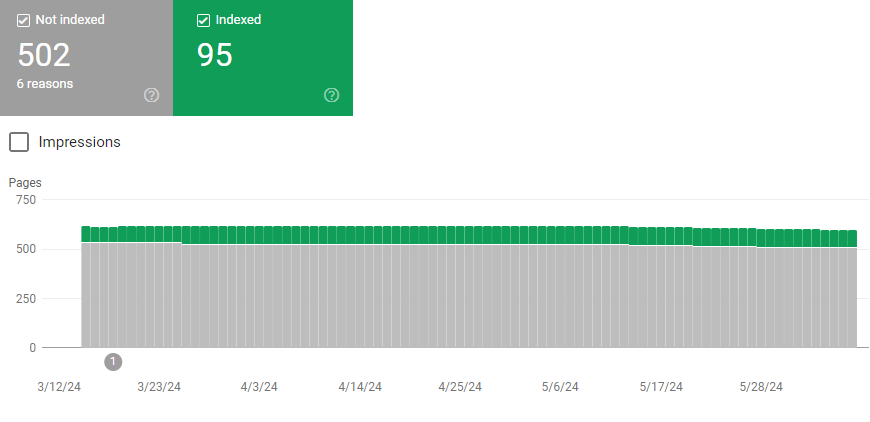Click the Impressions label text
This screenshot has height=422, width=870.
79,142
